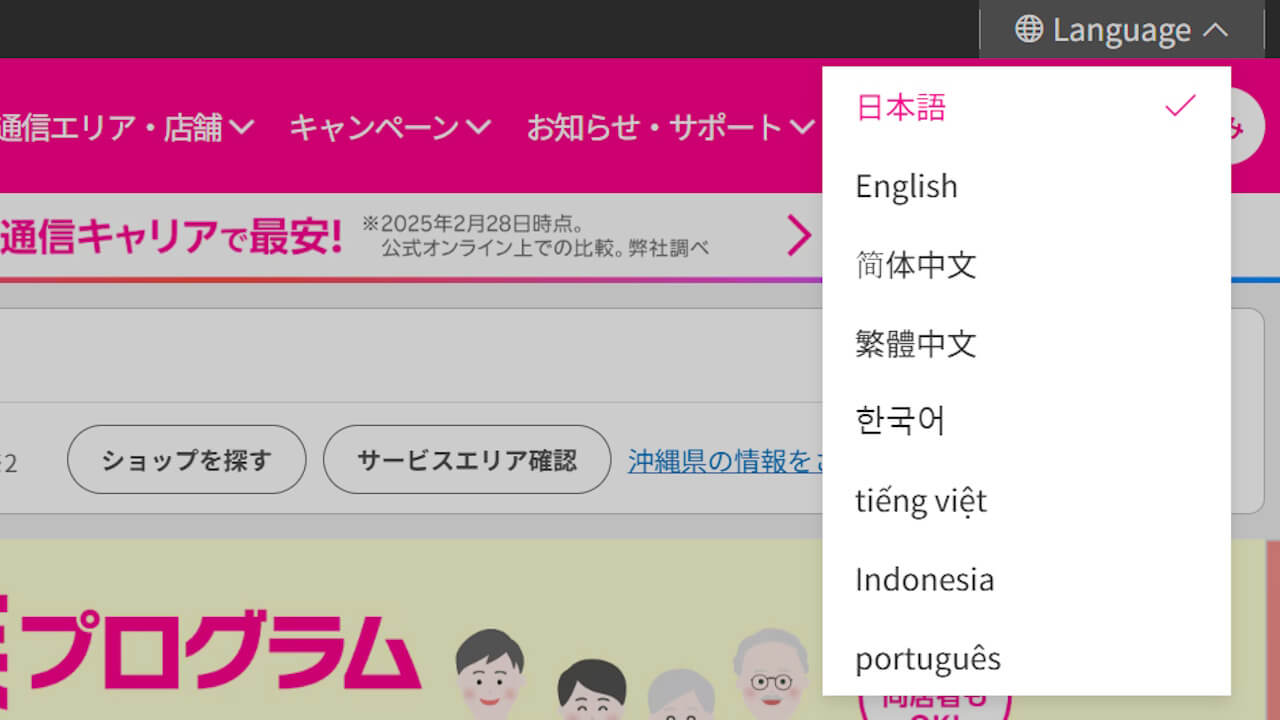Click the checkmark next to 日本語
This screenshot has width=1280, height=720.
[x=1180, y=106]
